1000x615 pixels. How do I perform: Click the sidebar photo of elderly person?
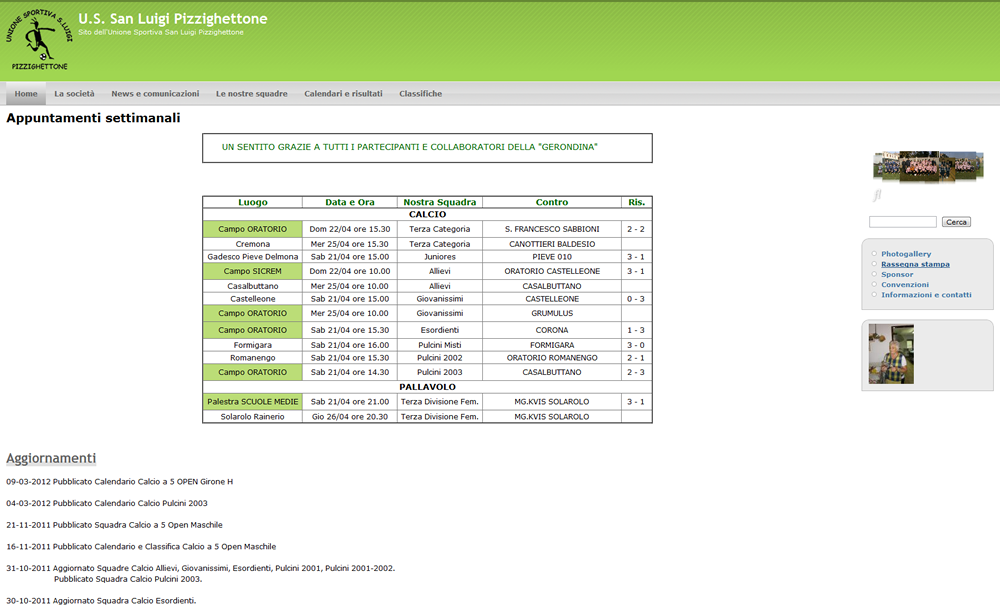click(x=891, y=354)
